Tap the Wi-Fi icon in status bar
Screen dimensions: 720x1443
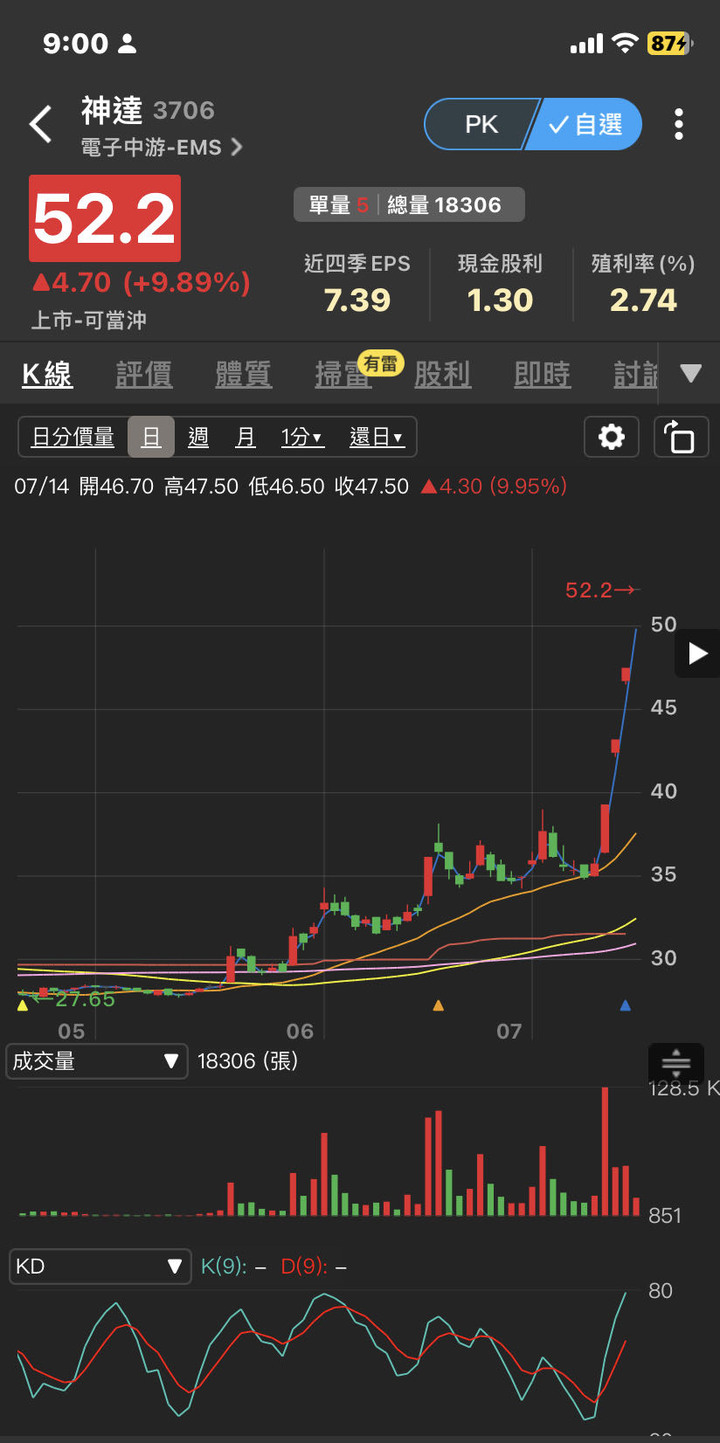pyautogui.click(x=625, y=43)
